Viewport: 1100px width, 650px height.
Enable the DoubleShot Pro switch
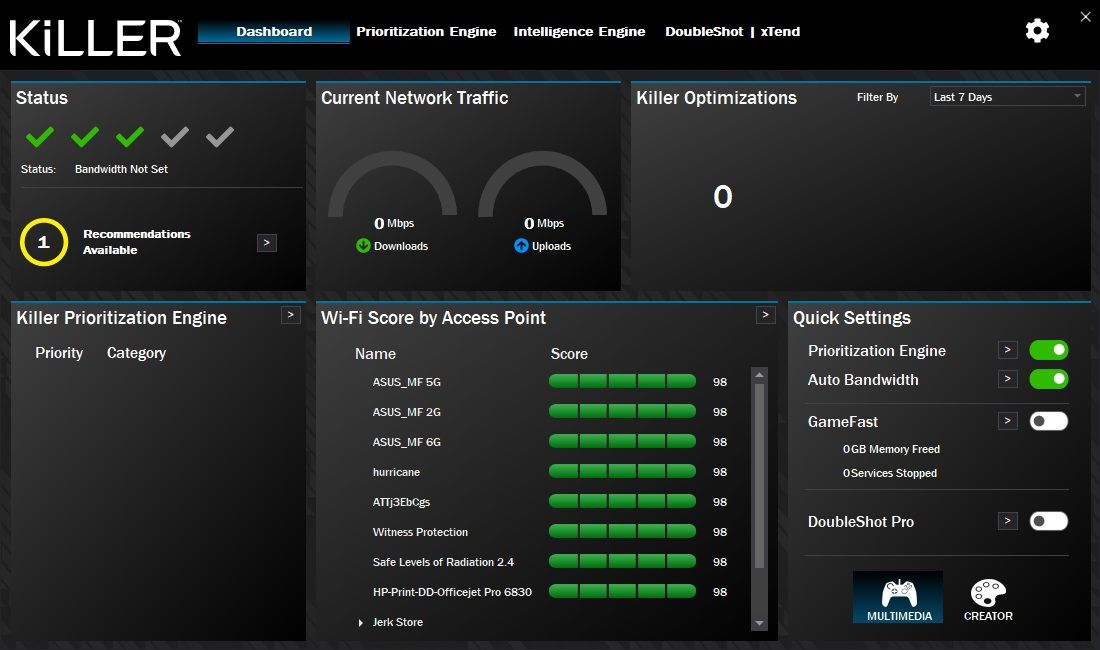point(1049,521)
